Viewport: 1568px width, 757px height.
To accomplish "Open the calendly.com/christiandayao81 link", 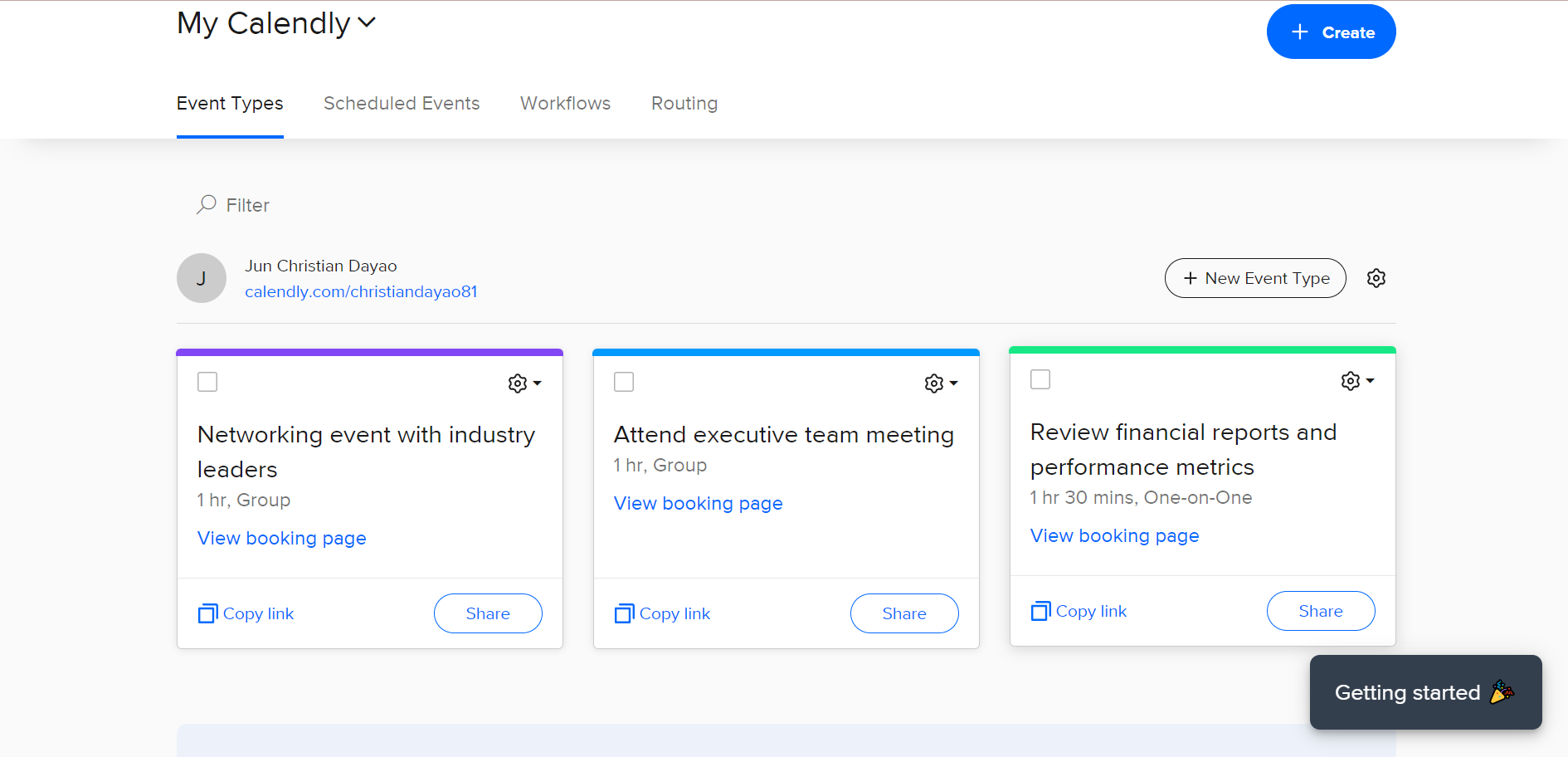I will 361,291.
